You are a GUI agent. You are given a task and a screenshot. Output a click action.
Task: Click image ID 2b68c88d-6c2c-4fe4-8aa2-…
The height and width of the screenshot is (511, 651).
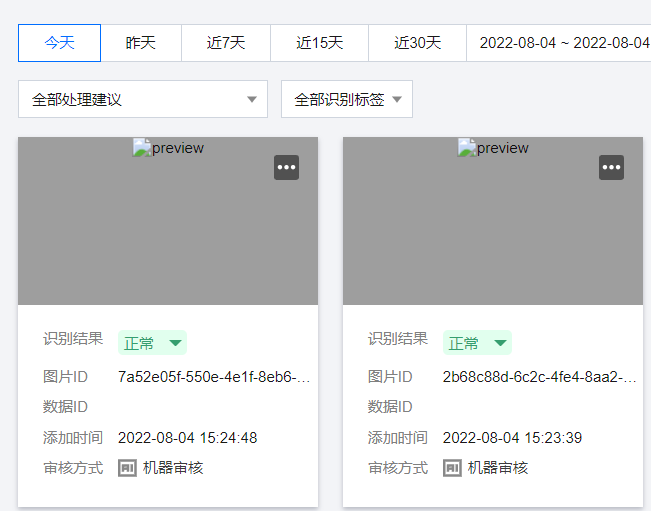[539, 377]
